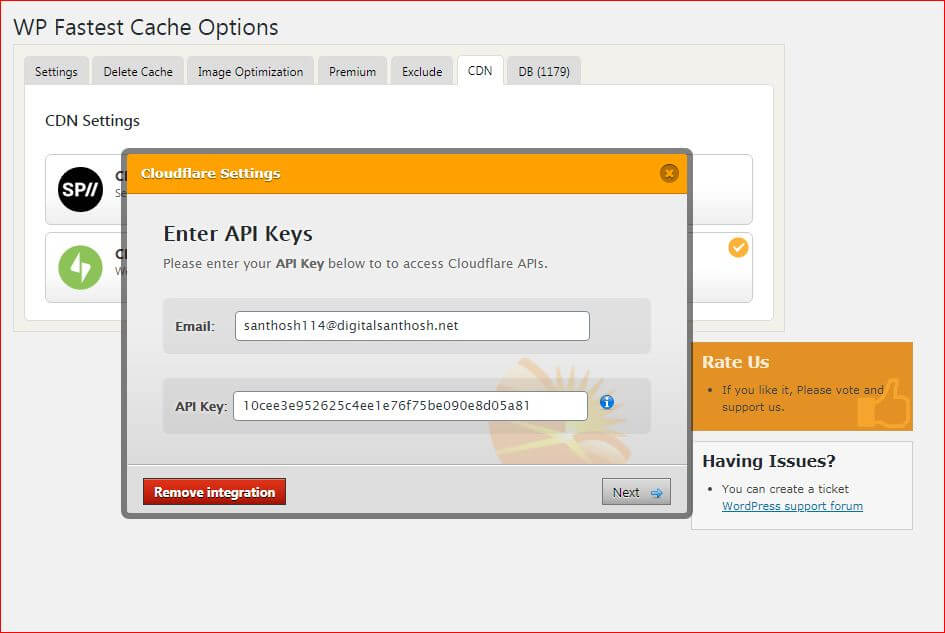This screenshot has width=945, height=633.
Task: Open the Image Optimization tab
Action: (x=251, y=72)
